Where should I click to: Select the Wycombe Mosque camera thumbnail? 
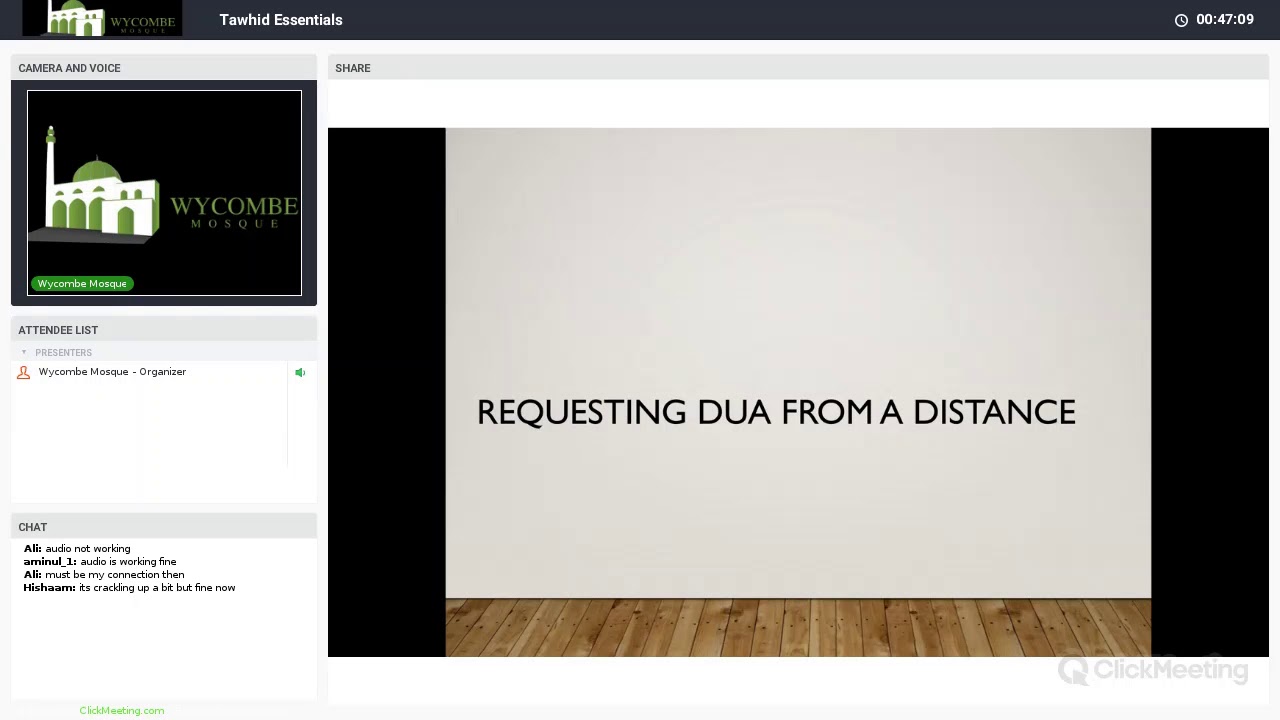click(x=164, y=193)
